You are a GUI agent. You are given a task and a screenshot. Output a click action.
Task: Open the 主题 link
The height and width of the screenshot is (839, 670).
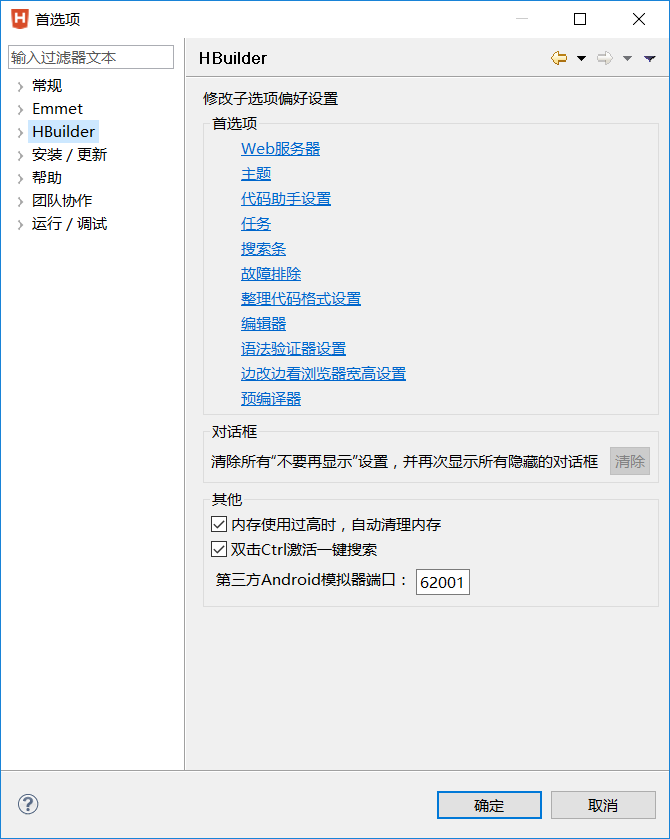pyautogui.click(x=256, y=174)
